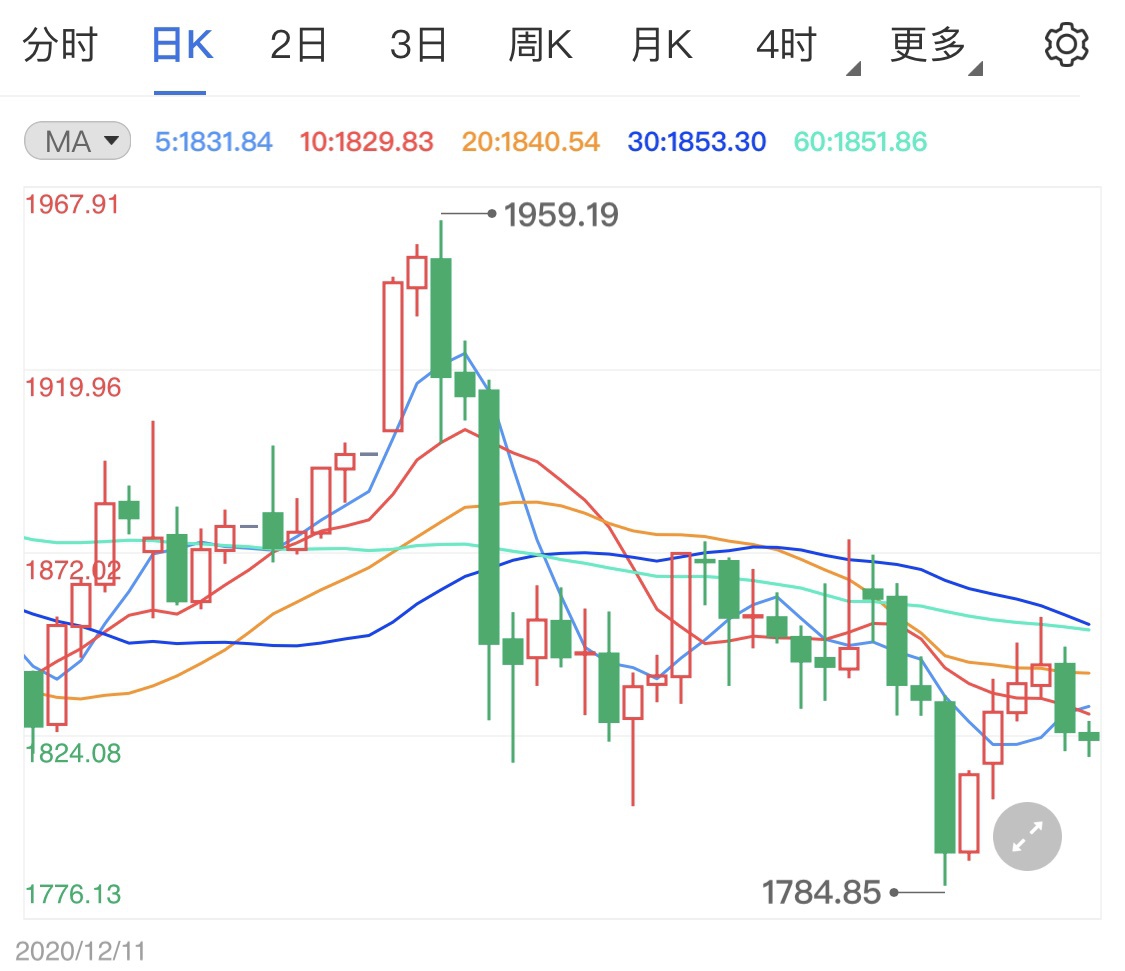Click the MA5 value 5:1831.84
This screenshot has width=1125, height=971.
214,141
